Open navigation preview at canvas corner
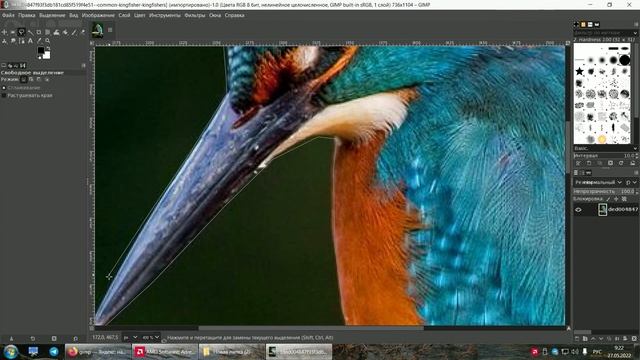Image resolution: width=640 pixels, height=360 pixels. click(x=568, y=328)
